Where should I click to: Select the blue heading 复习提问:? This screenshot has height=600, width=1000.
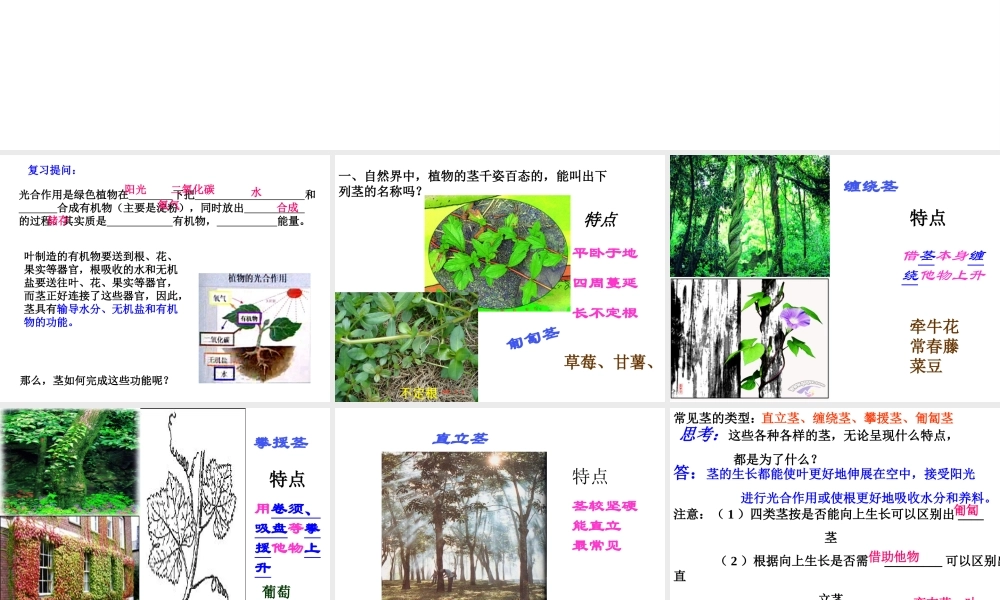(52, 170)
